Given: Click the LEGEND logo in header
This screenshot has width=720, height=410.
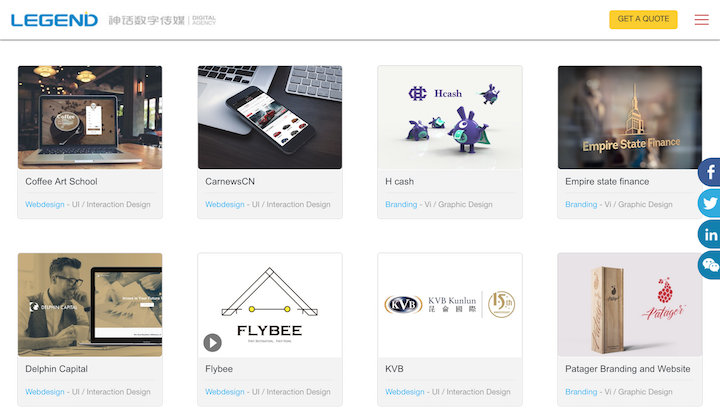Looking at the screenshot, I should (x=54, y=20).
